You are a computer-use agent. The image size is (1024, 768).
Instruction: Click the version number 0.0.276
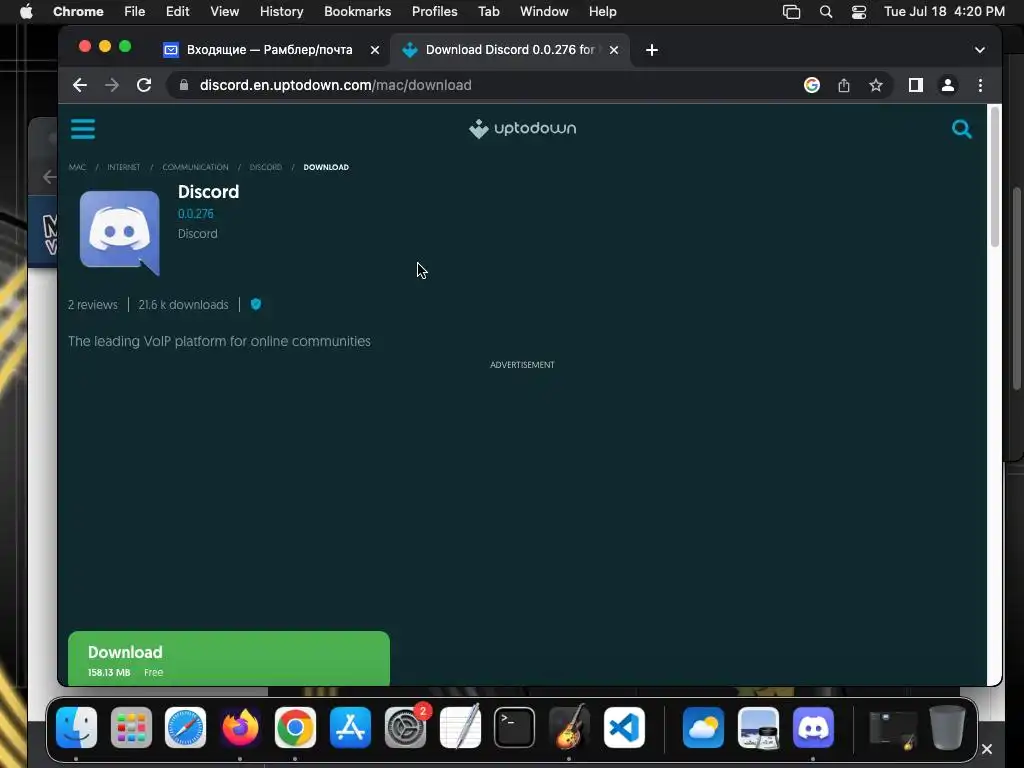[x=195, y=214]
